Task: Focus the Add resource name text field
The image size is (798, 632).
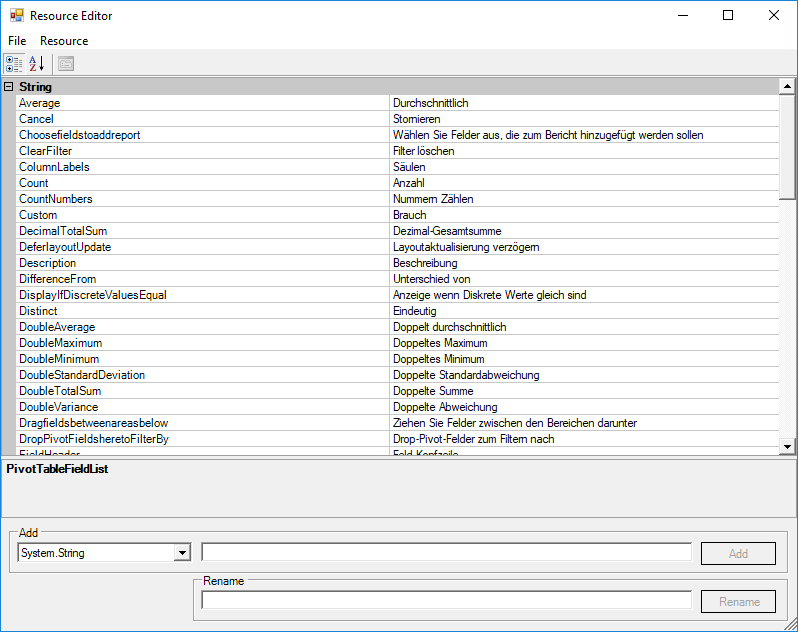Action: (x=446, y=552)
